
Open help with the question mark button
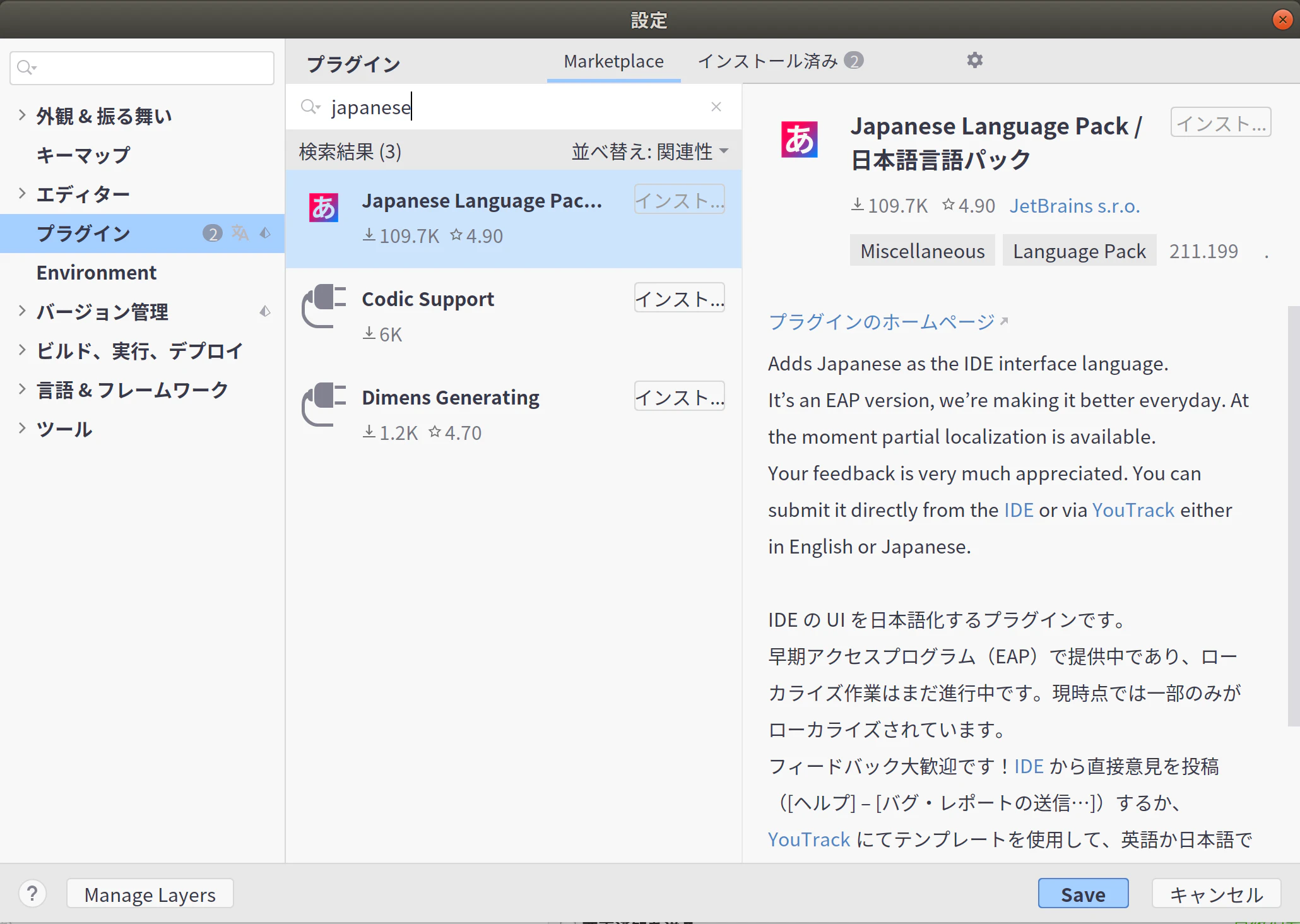(32, 894)
